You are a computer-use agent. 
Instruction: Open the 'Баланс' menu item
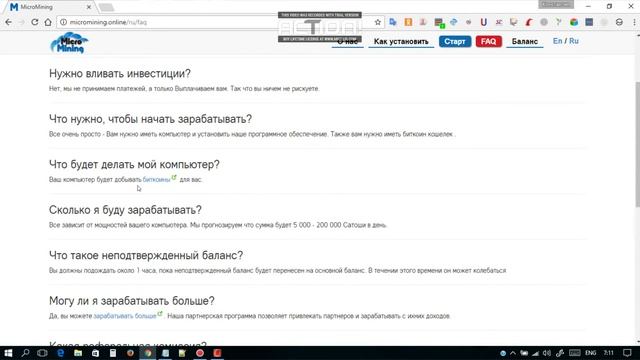[524, 42]
